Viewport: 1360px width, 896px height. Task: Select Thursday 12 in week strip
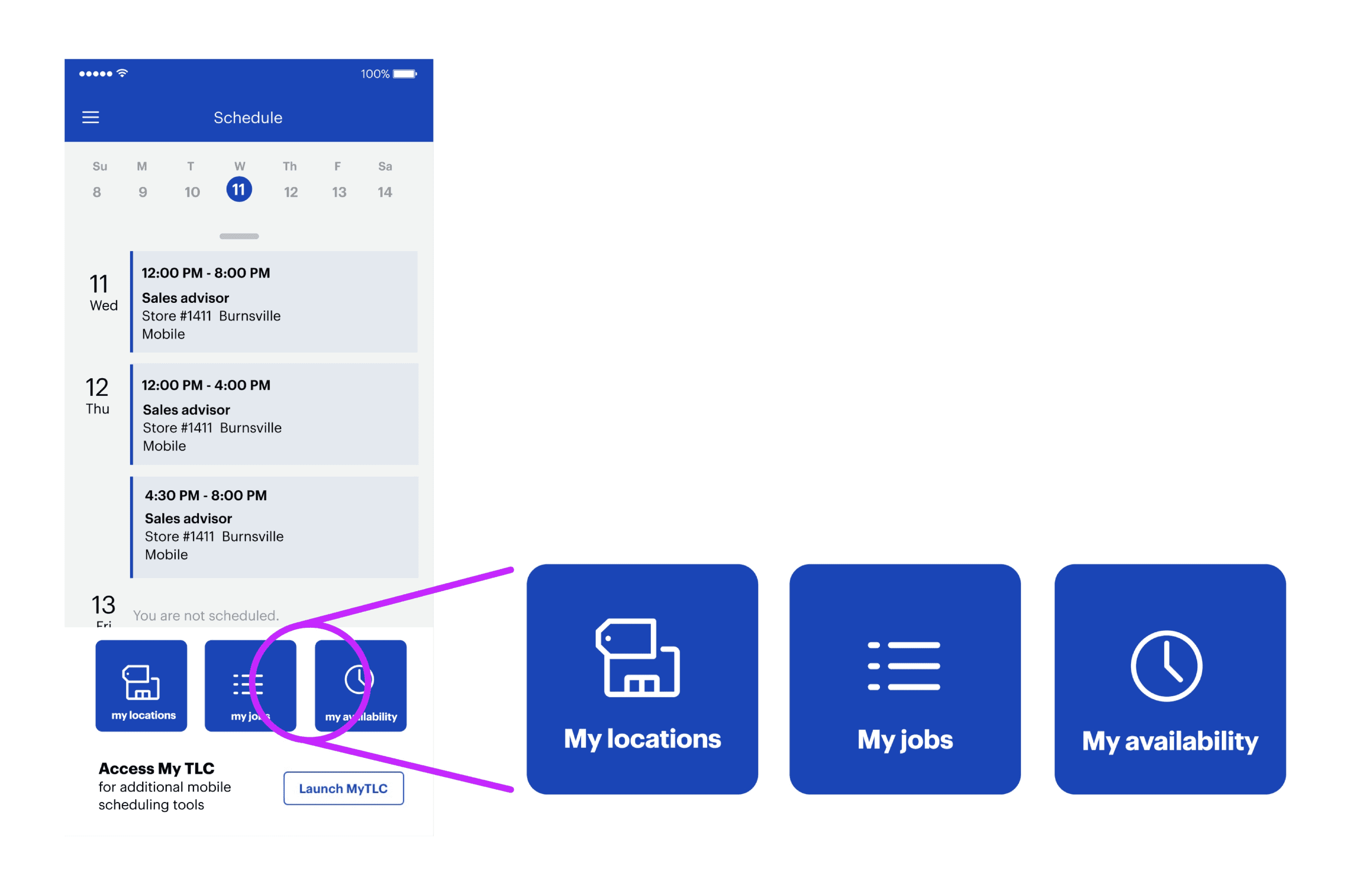(x=290, y=191)
